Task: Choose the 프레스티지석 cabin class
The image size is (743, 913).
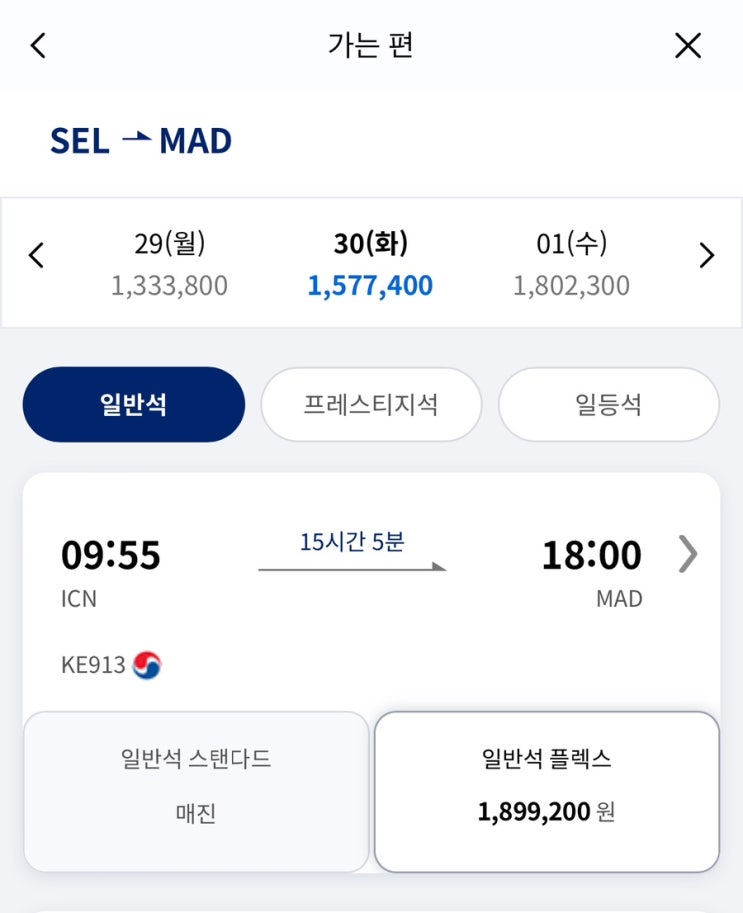Action: (371, 405)
